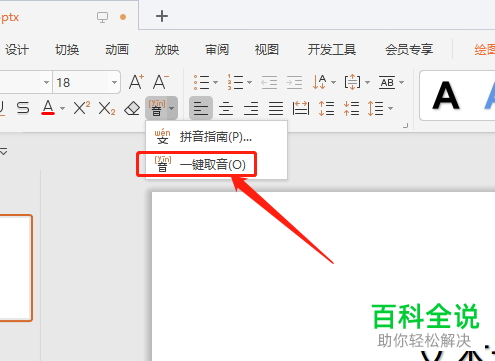Expand vertical text align dropdown arrow
Viewport: 495px width, 361px height.
pyautogui.click(x=367, y=82)
